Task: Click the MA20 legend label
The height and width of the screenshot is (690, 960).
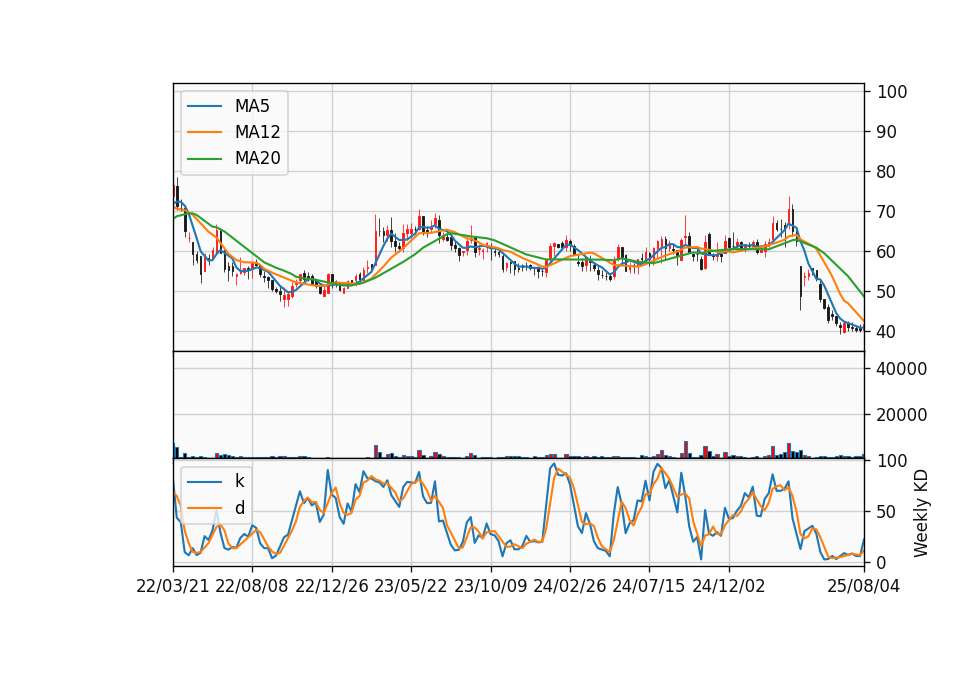Action: click(x=257, y=158)
